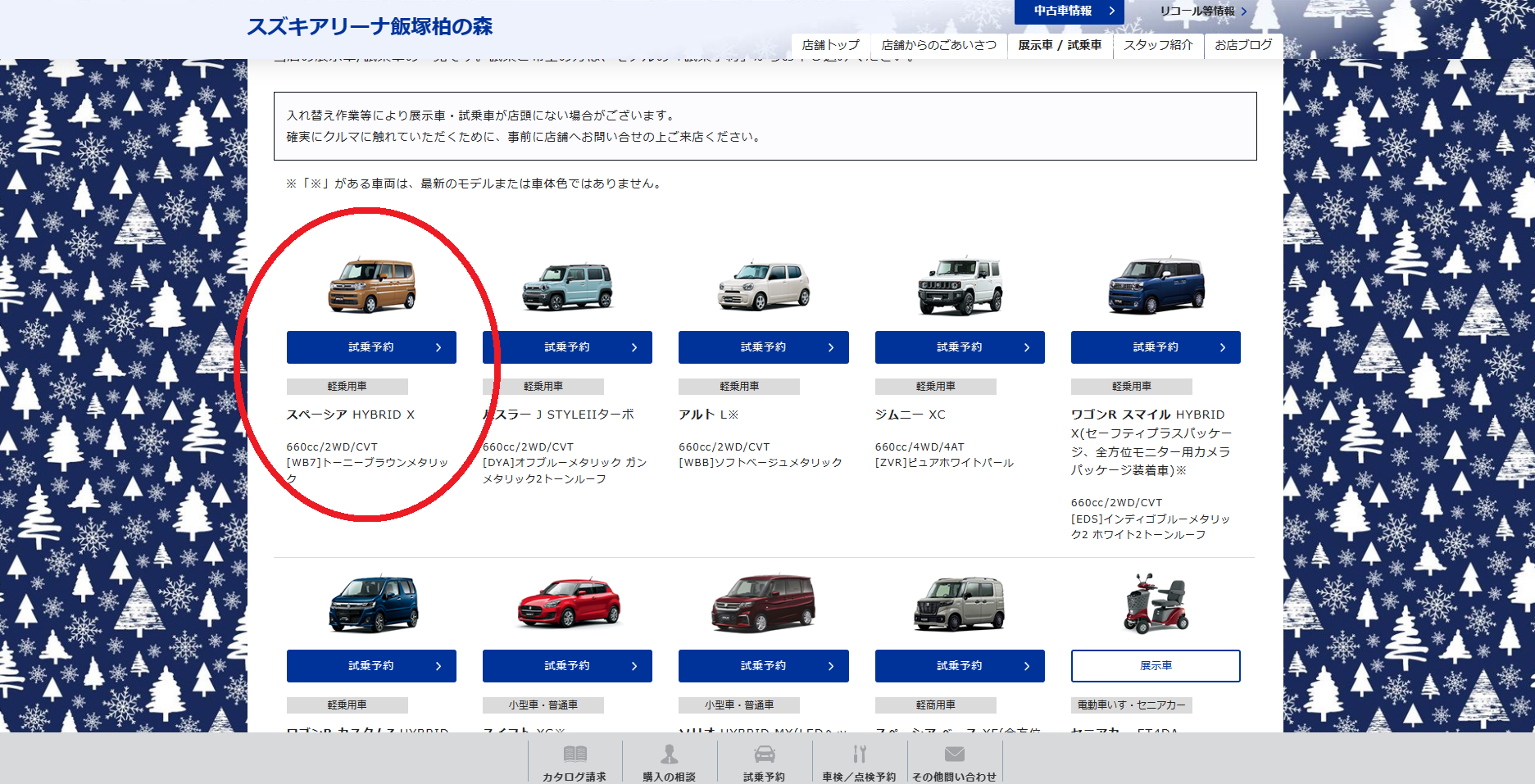Click white ジムニー car image
This screenshot has width=1535, height=784.
tap(960, 285)
